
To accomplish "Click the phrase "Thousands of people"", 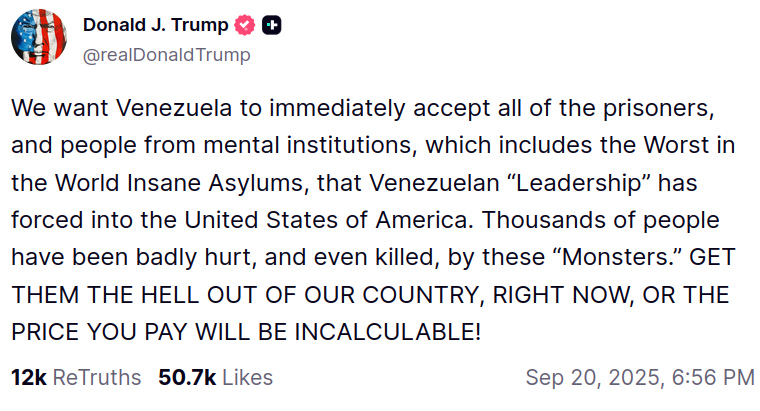I will tap(601, 220).
